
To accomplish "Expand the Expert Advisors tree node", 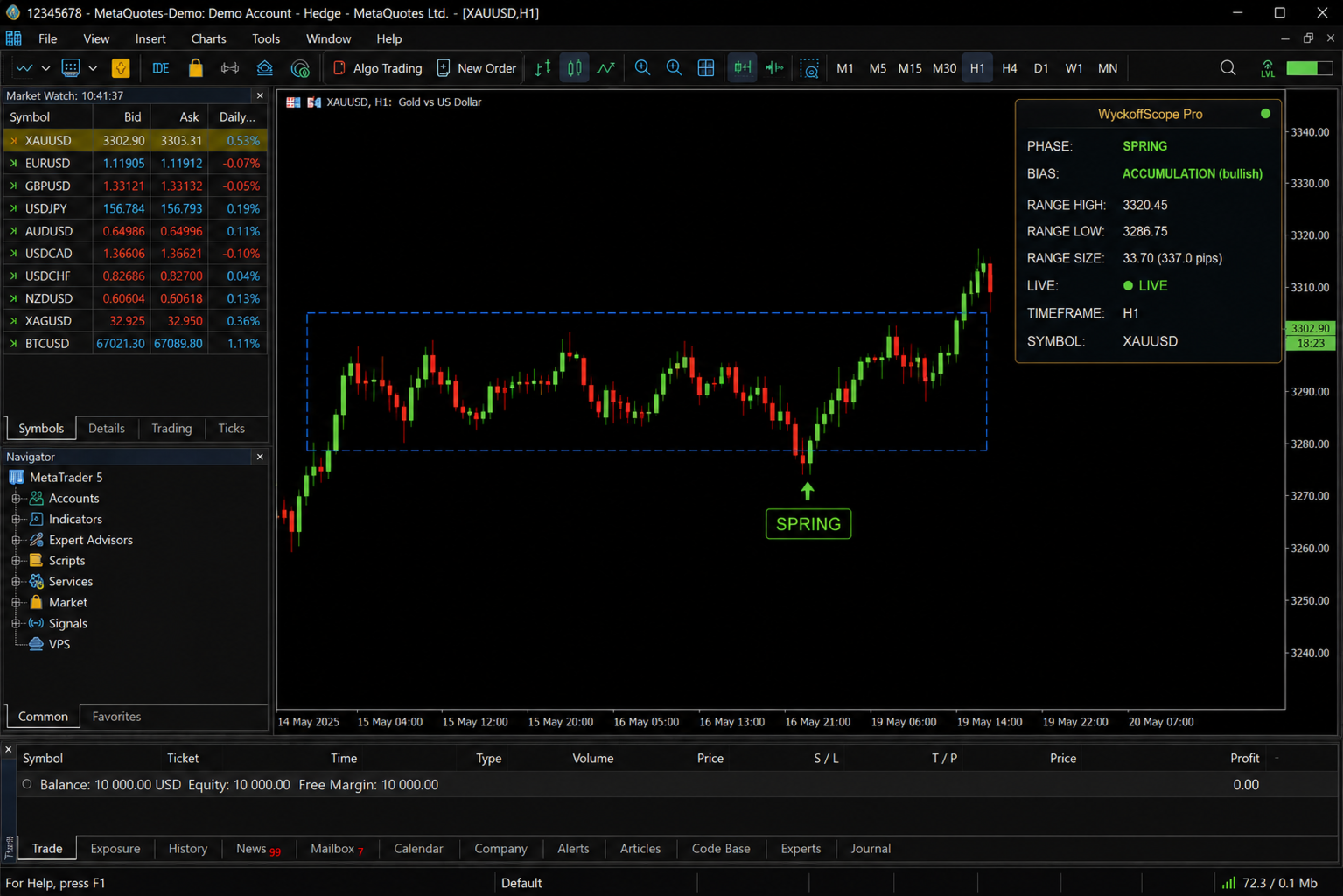I will point(16,540).
